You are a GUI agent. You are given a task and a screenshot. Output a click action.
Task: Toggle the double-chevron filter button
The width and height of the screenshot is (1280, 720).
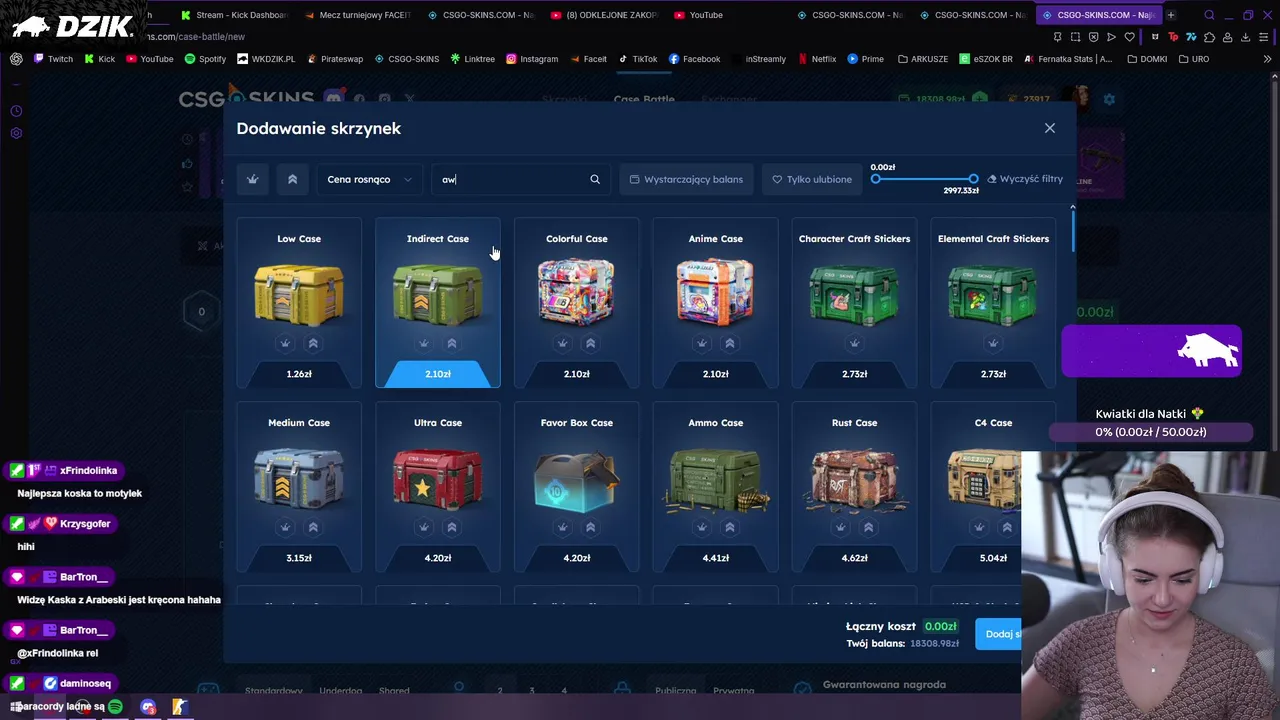coord(292,179)
